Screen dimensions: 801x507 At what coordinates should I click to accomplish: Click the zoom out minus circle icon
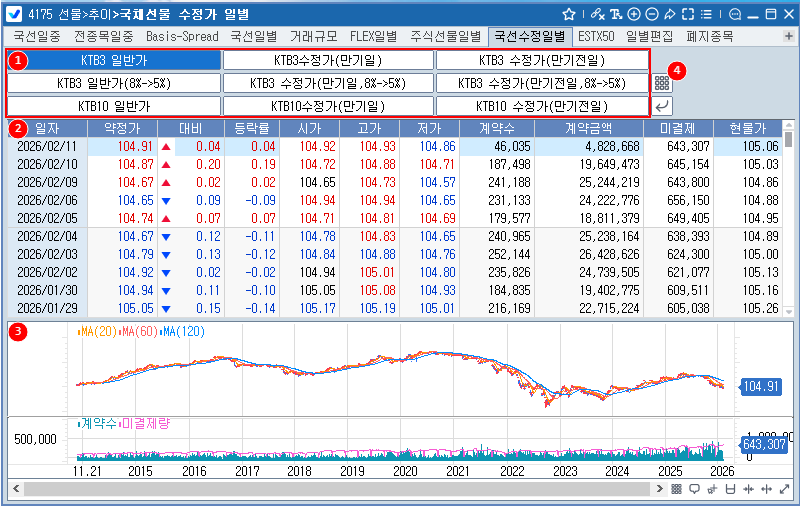click(651, 15)
